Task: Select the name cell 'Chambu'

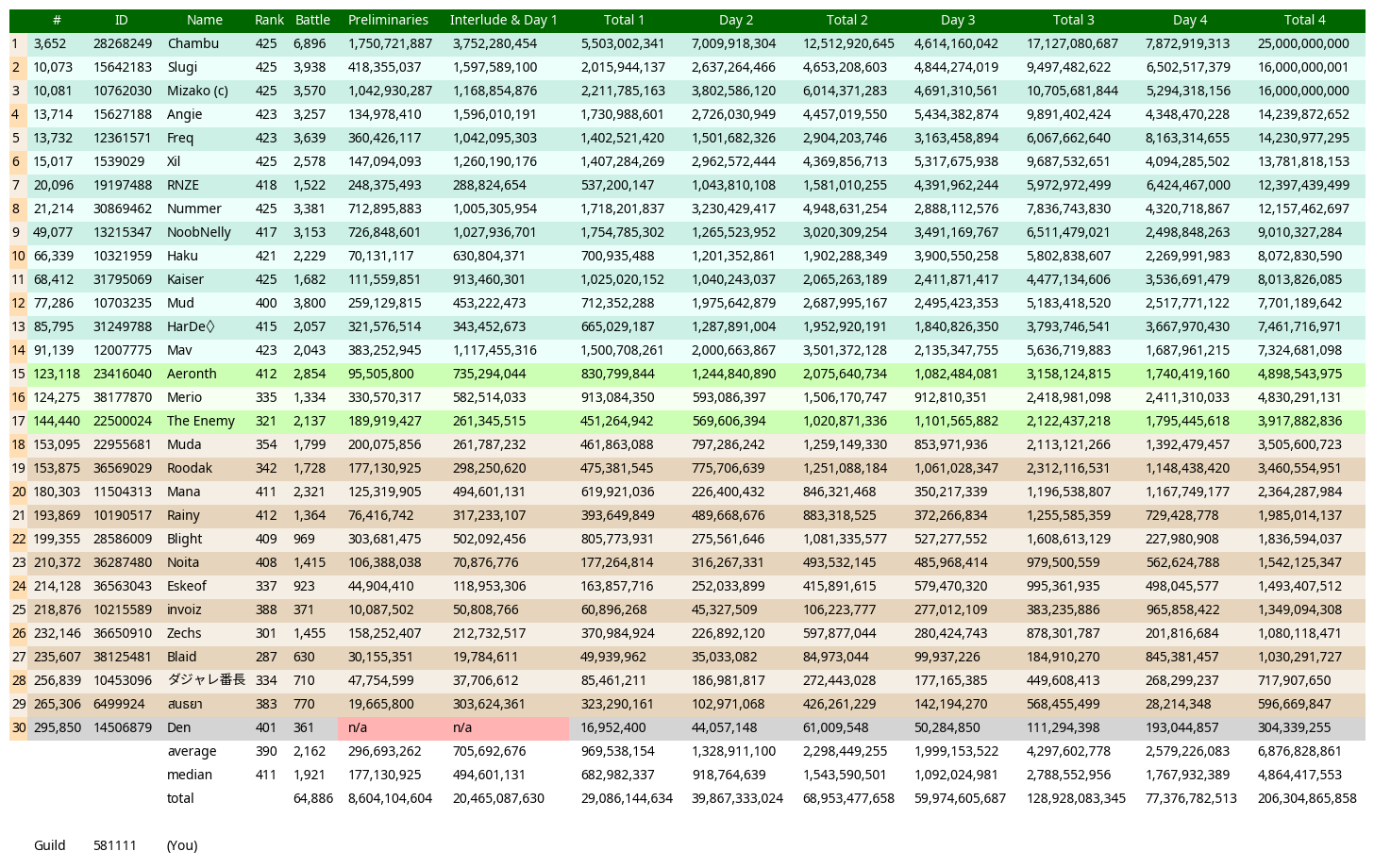Action: pyautogui.click(x=193, y=43)
